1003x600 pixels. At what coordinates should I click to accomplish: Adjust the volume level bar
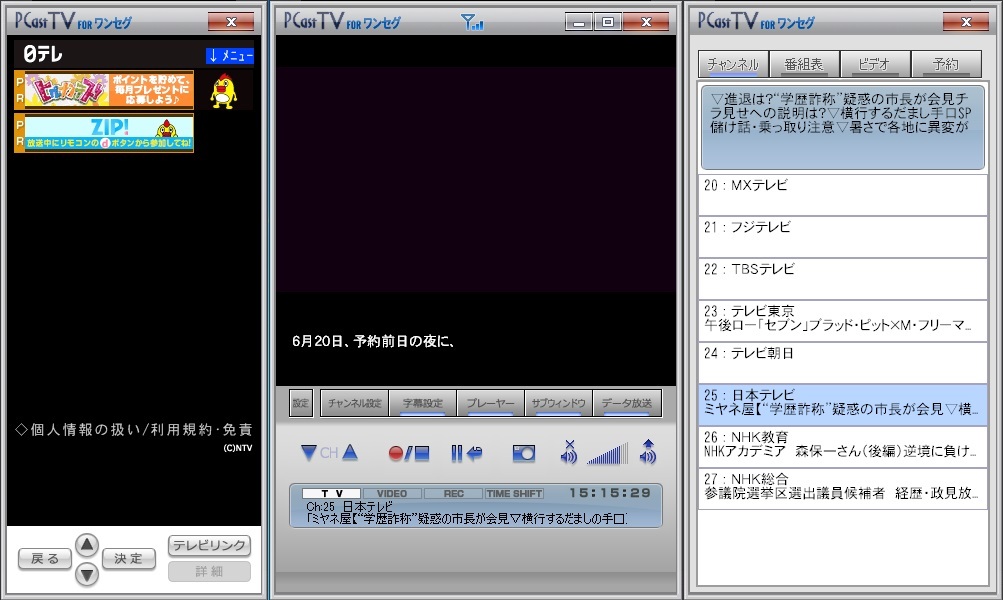pyautogui.click(x=607, y=454)
